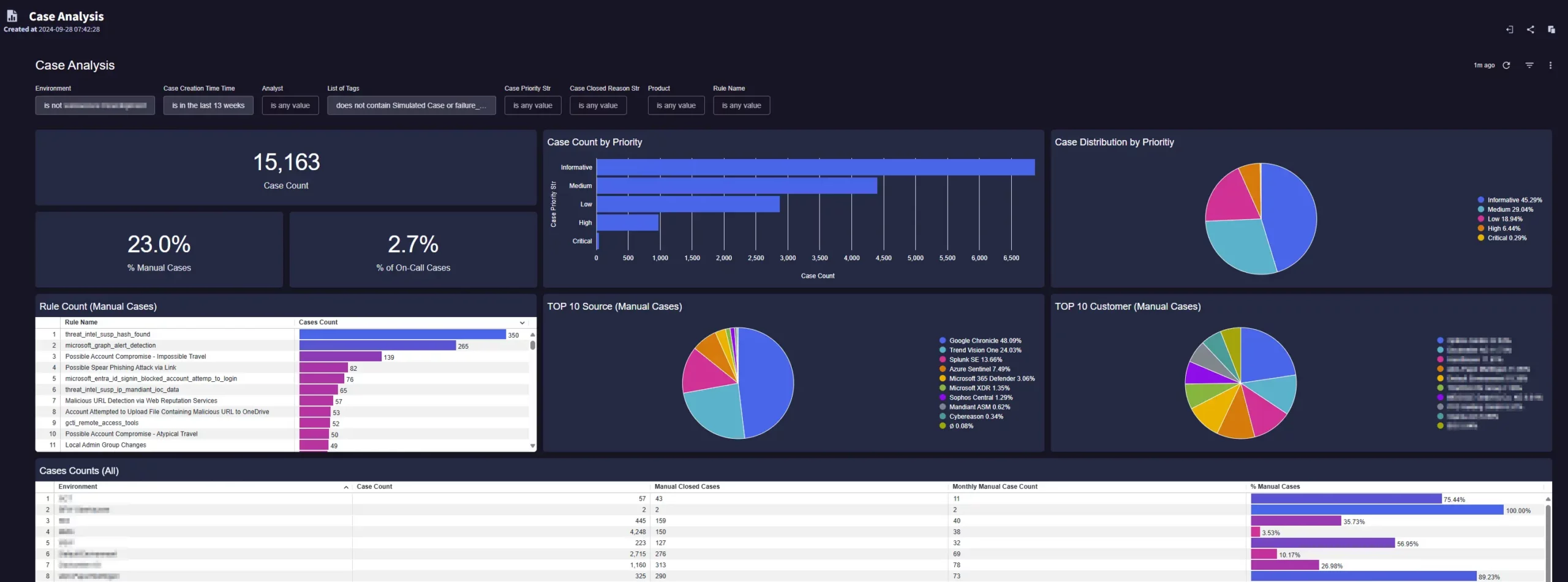The image size is (1568, 582).
Task: Click the duplicate dashboard copy icon
Action: 1551,29
